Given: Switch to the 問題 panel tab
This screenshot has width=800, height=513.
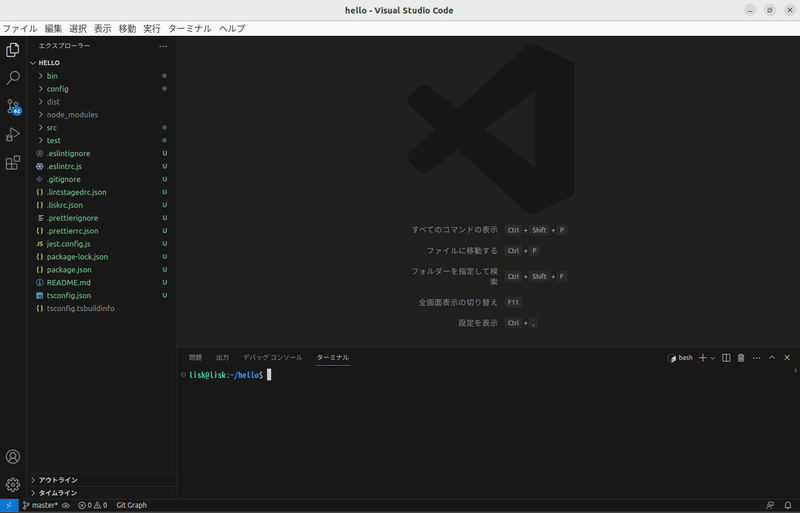Looking at the screenshot, I should [x=195, y=357].
